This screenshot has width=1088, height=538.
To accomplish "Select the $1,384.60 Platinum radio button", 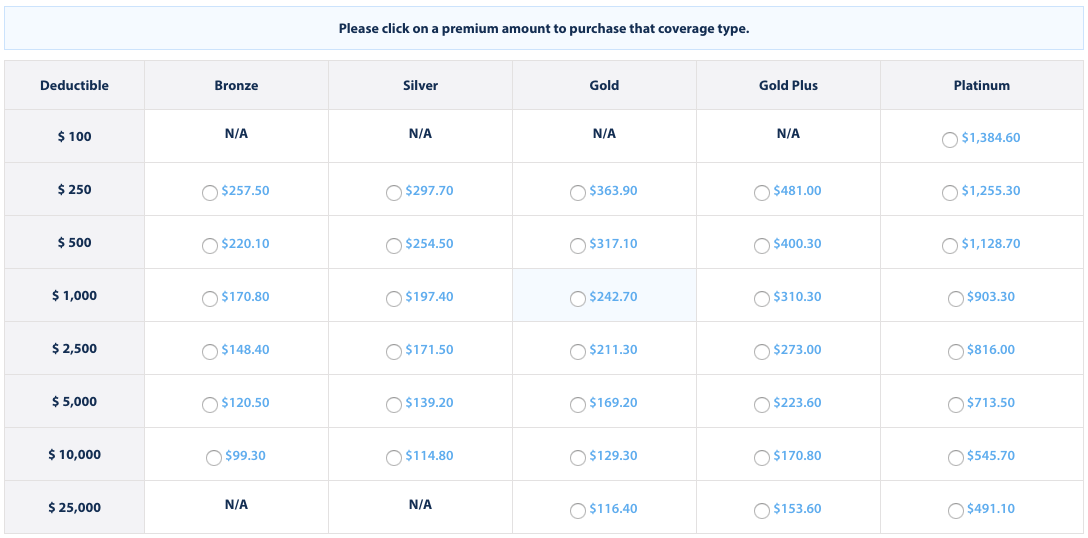I will pyautogui.click(x=949, y=140).
